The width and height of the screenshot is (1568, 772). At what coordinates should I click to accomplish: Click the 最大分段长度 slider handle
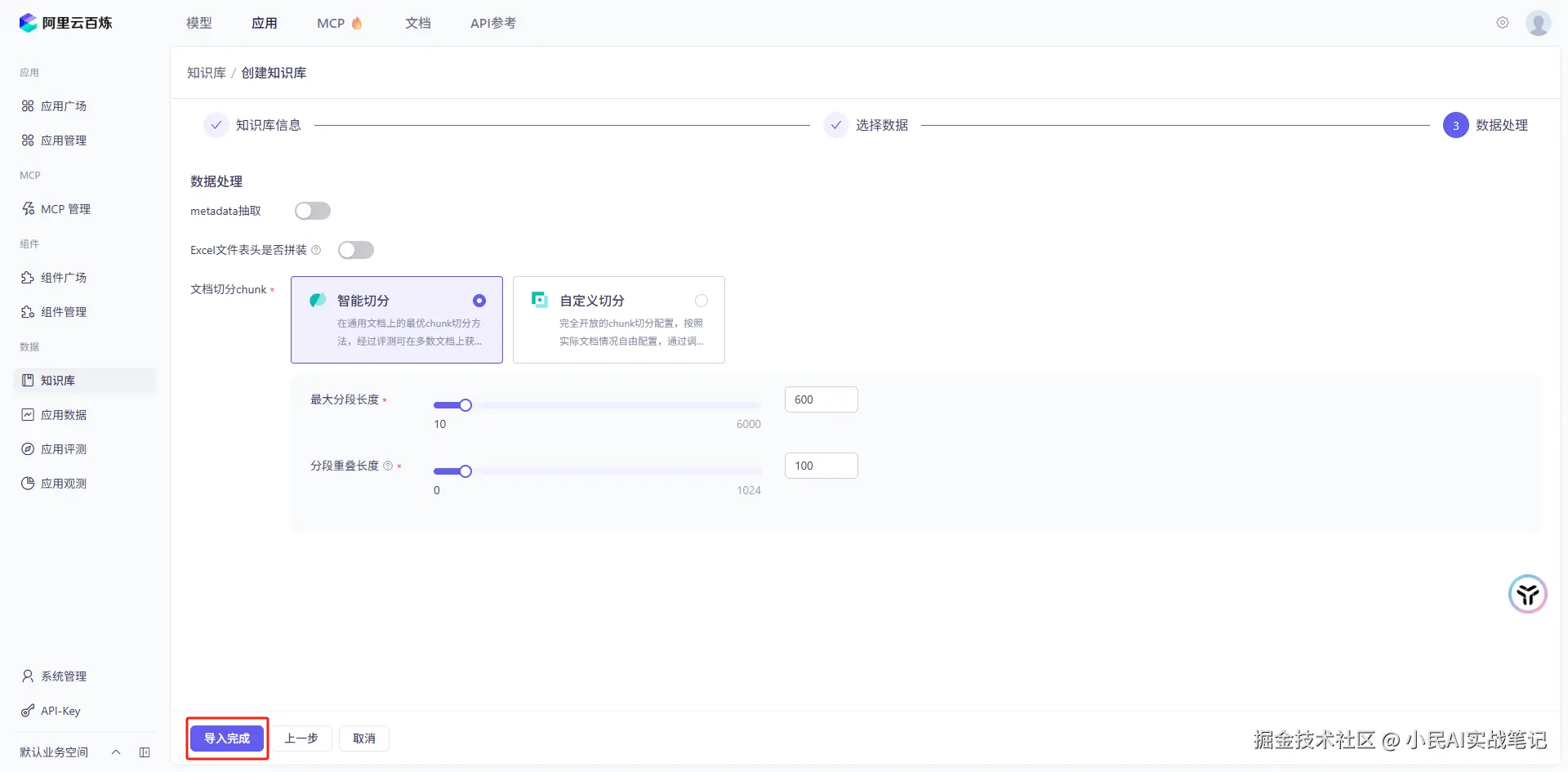pos(465,405)
